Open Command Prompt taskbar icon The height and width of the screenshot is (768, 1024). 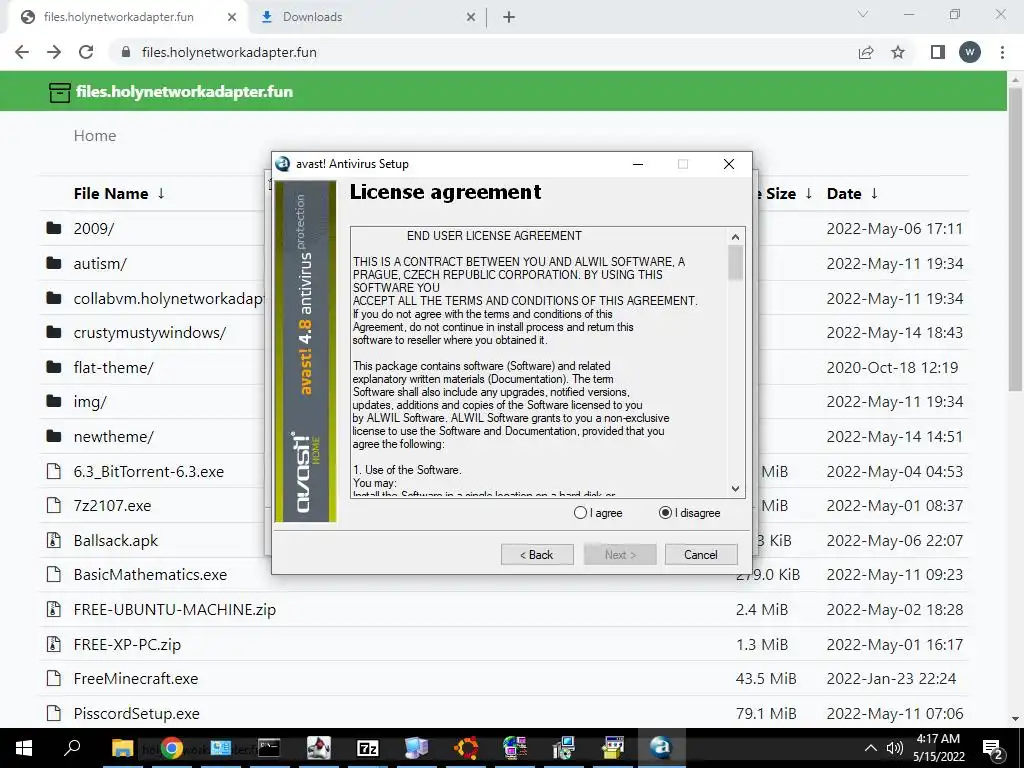[269, 748]
